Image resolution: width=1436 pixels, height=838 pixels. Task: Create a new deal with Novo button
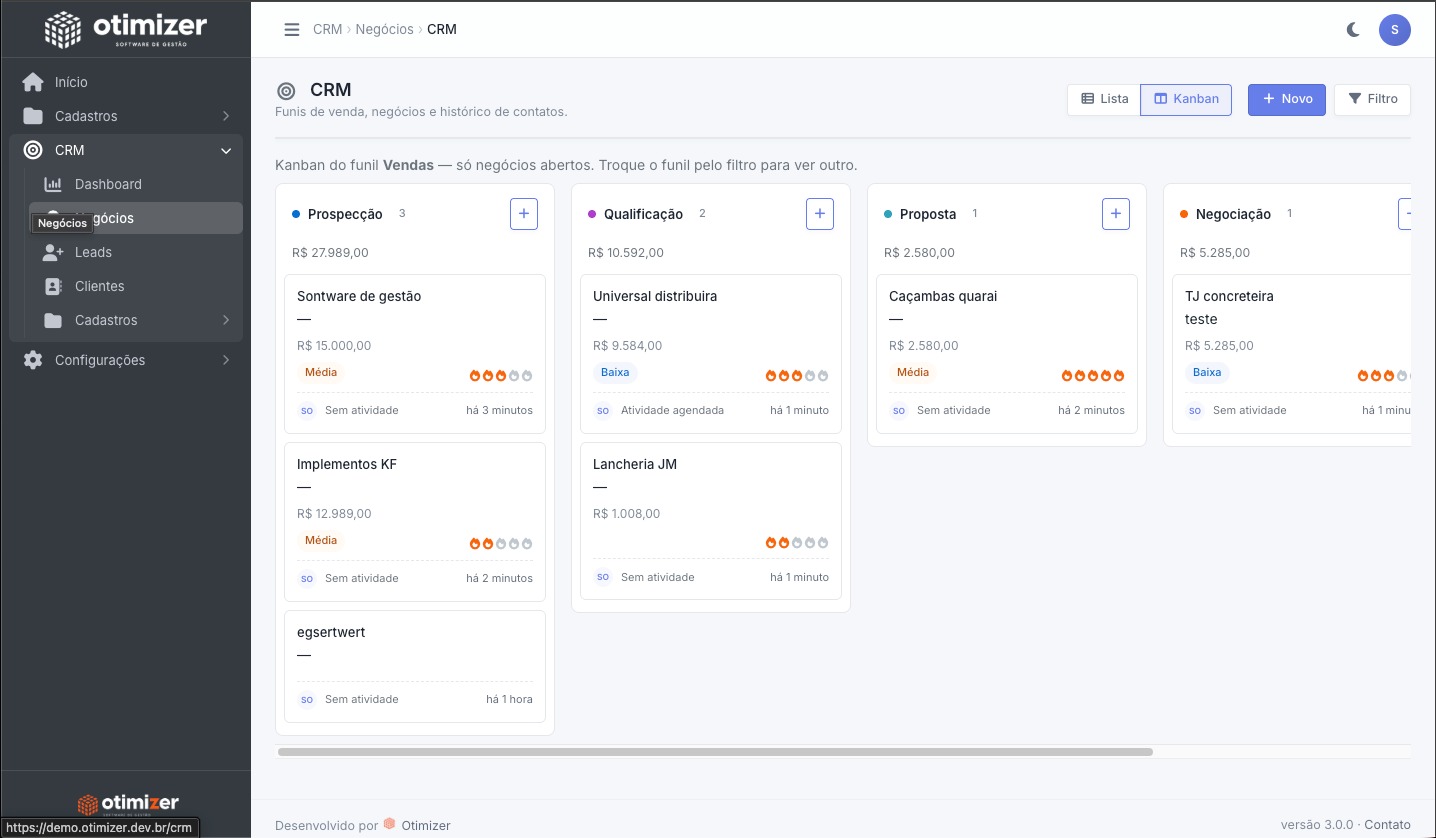coord(1287,99)
